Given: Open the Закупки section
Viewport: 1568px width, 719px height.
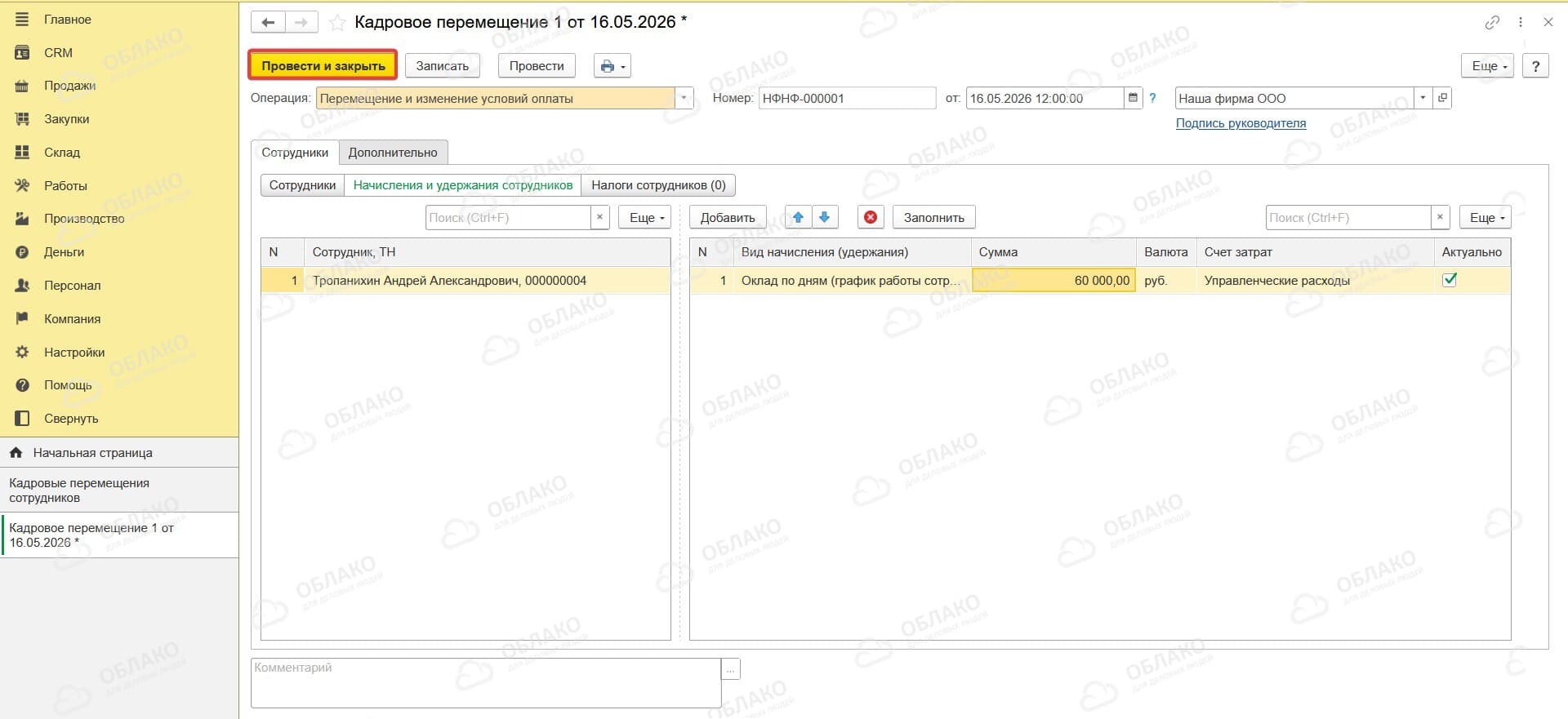Looking at the screenshot, I should (x=66, y=119).
